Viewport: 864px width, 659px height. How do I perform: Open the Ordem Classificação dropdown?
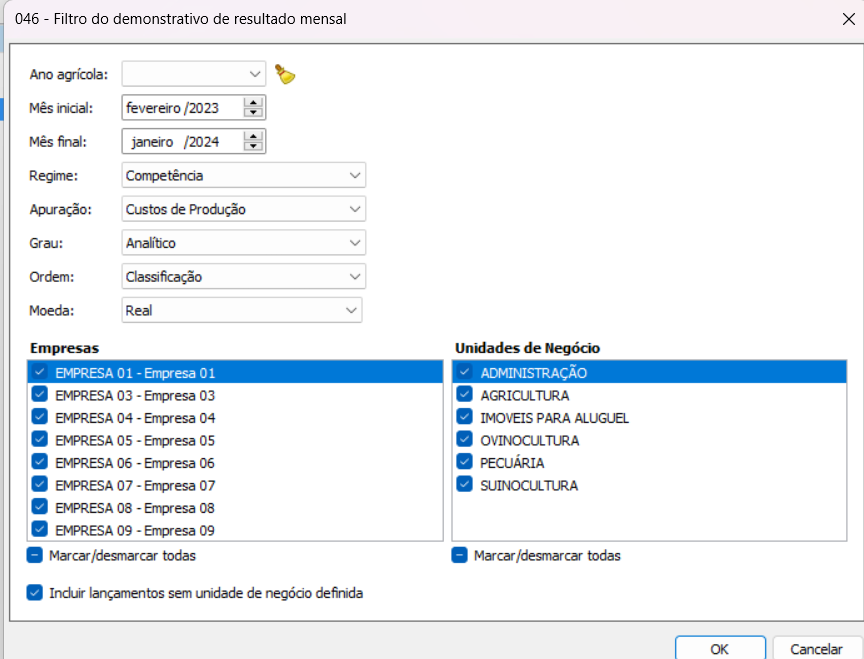(355, 276)
